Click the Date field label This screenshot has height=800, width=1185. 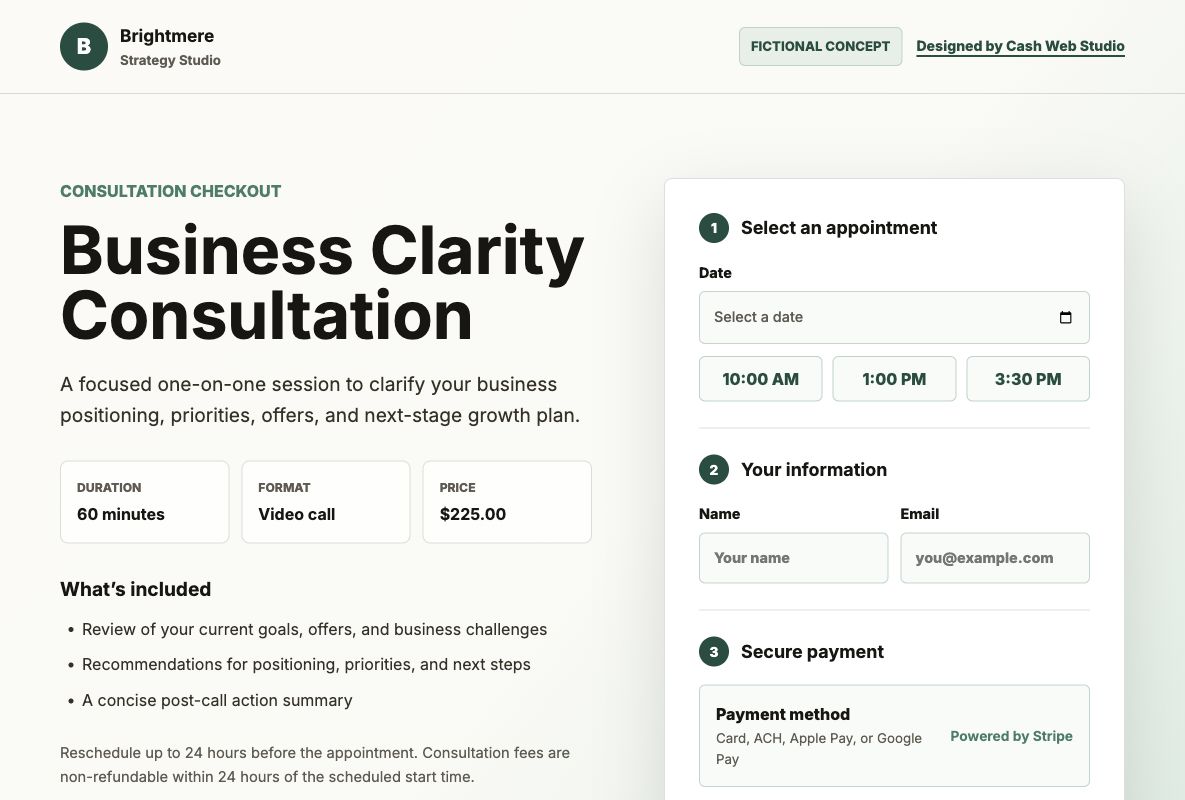coord(715,273)
